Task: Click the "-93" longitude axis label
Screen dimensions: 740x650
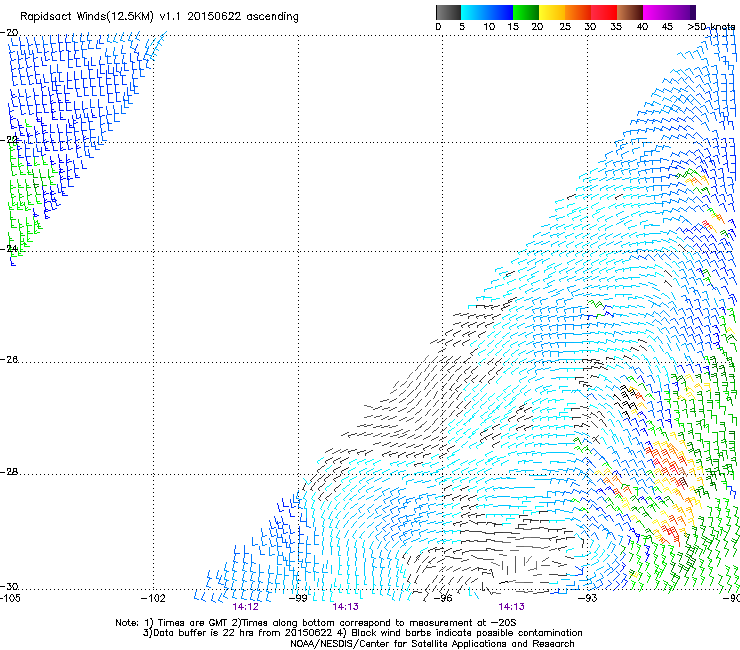Action: (x=588, y=598)
